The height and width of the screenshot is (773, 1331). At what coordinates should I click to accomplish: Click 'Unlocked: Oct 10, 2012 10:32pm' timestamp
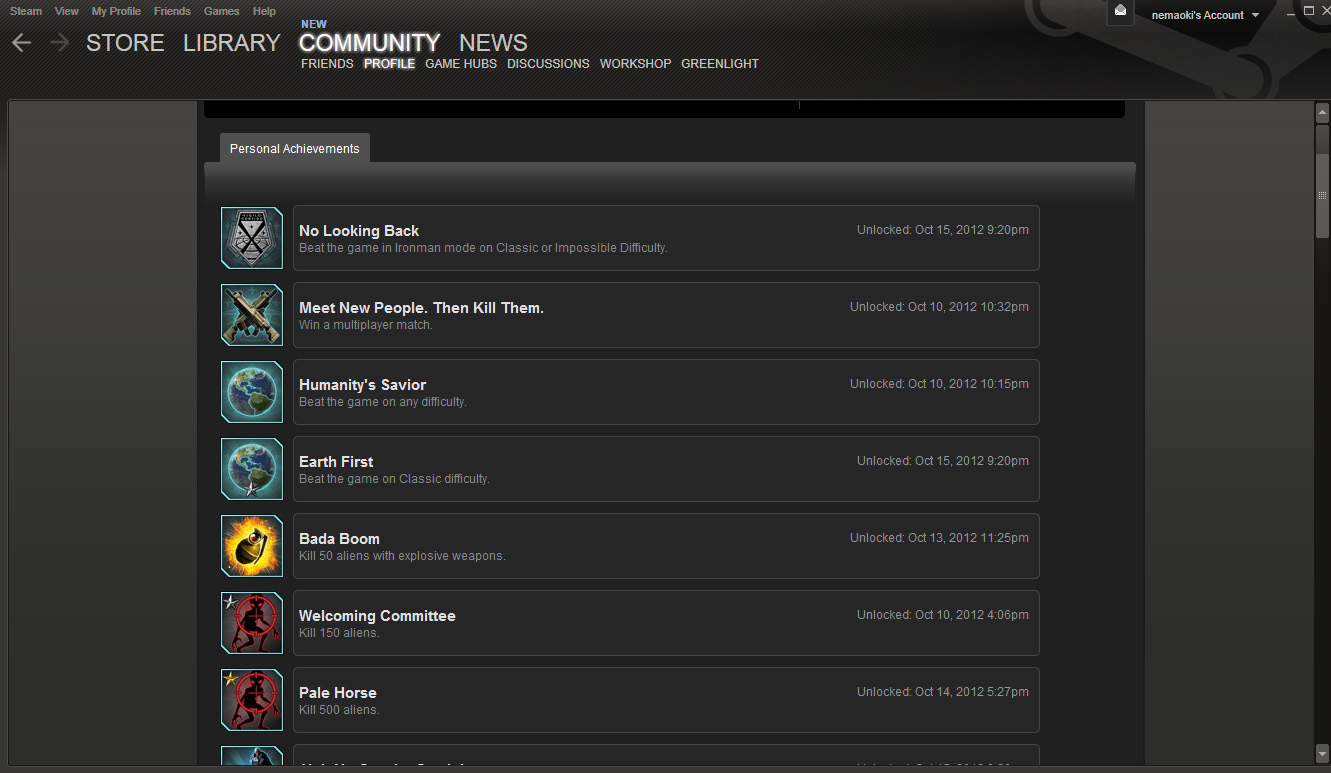pyautogui.click(x=939, y=307)
